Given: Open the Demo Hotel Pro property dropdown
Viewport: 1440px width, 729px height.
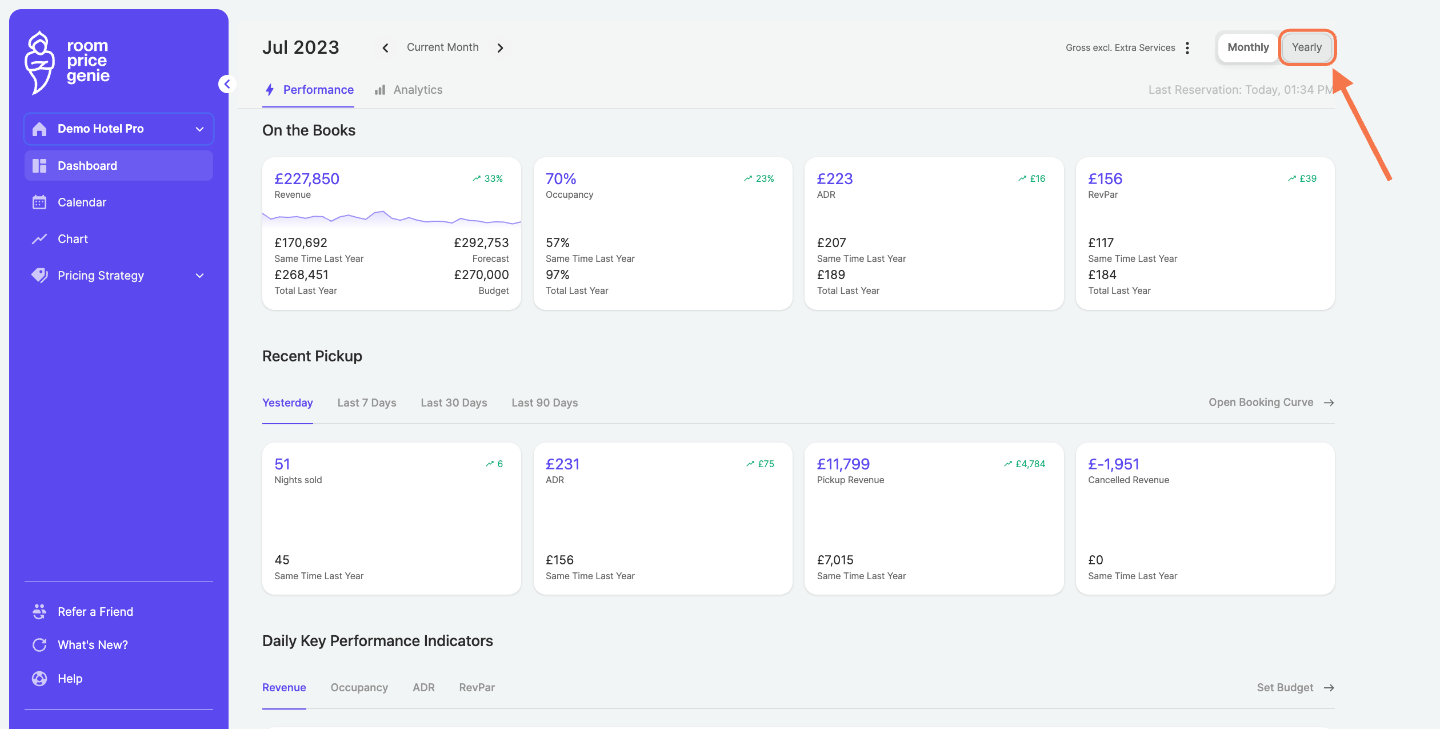Looking at the screenshot, I should point(119,129).
